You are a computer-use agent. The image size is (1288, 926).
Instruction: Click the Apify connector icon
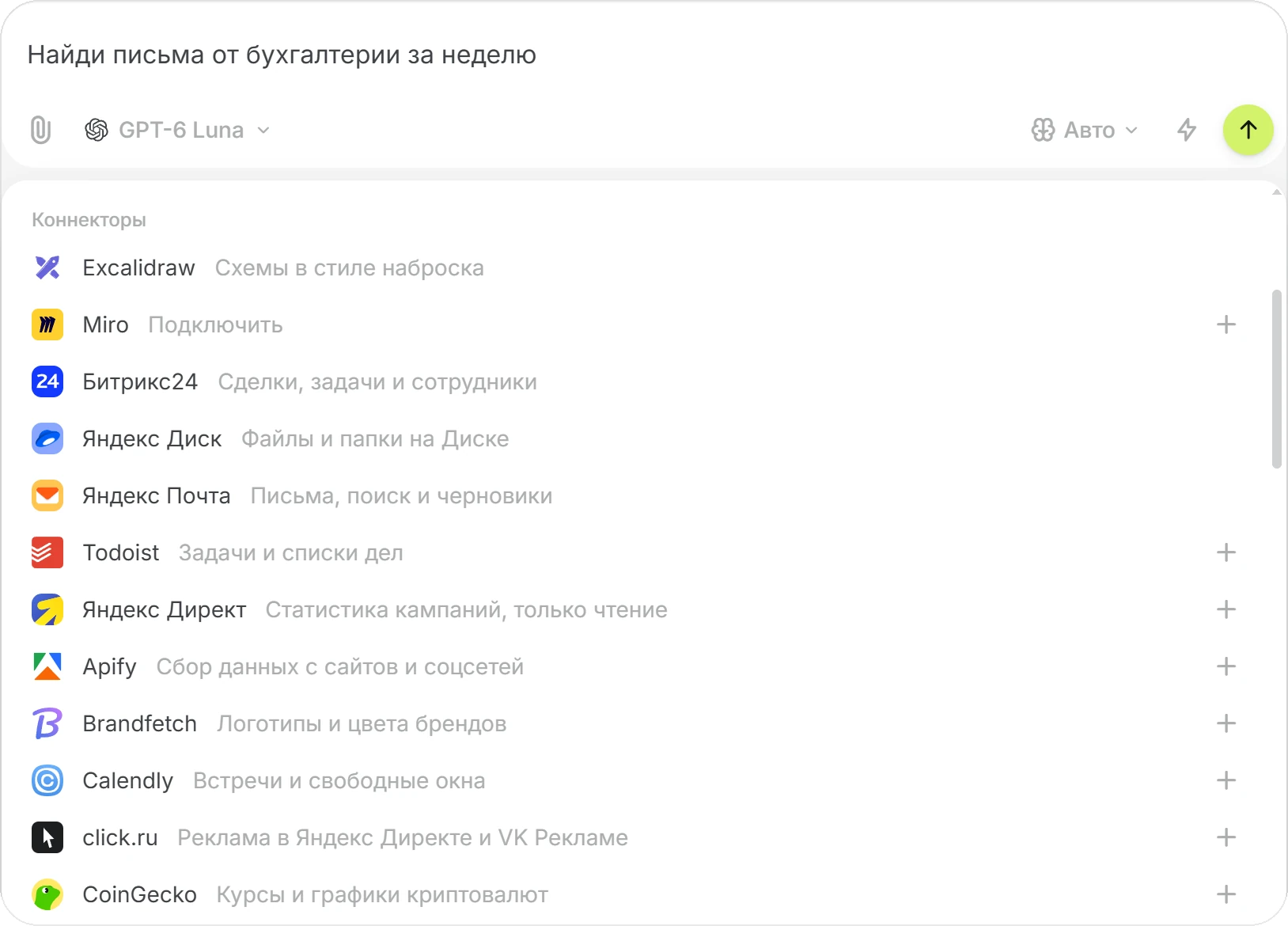(47, 666)
